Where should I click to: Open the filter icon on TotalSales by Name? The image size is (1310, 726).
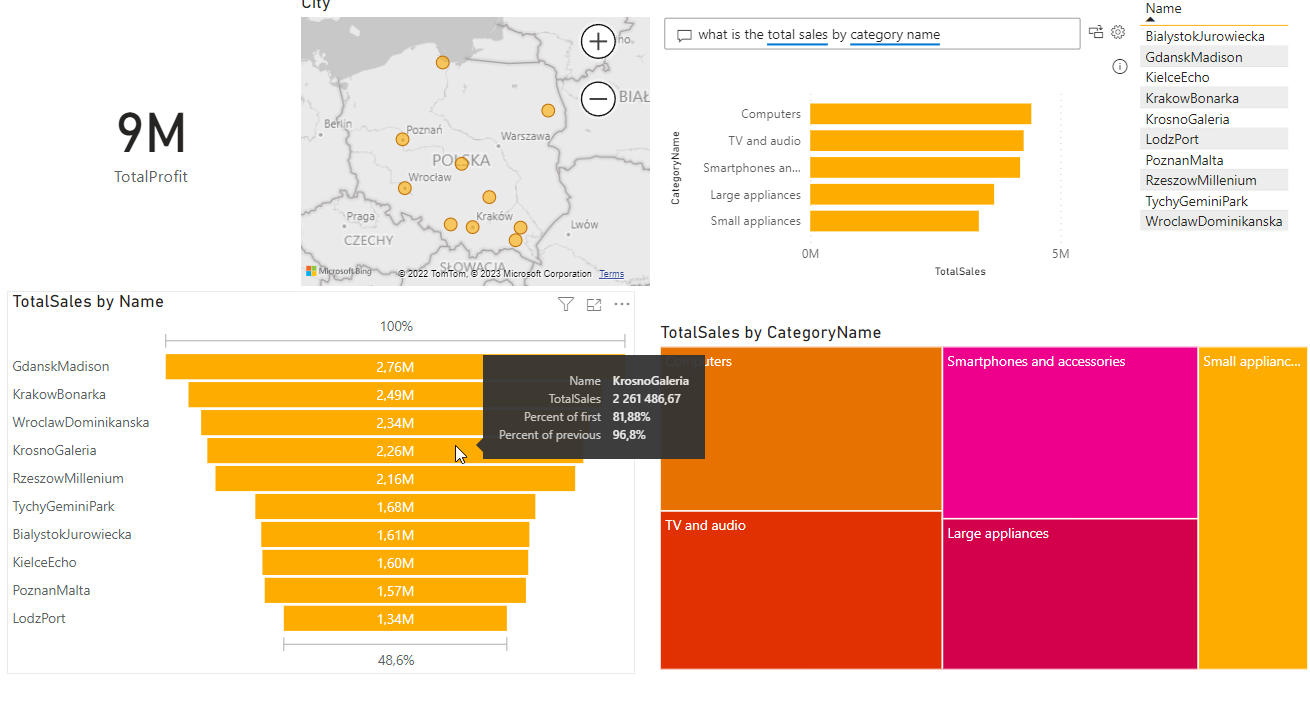[565, 304]
